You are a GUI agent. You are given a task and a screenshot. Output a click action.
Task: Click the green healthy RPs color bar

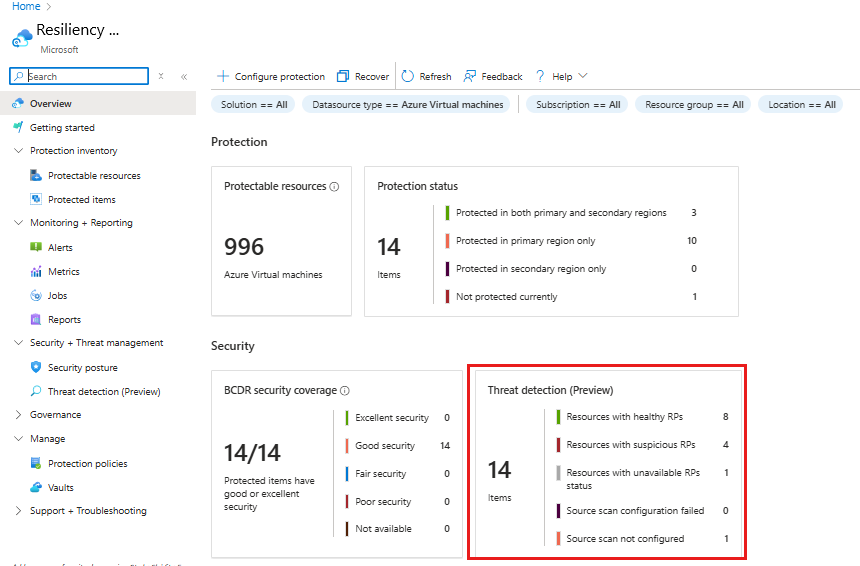(558, 417)
